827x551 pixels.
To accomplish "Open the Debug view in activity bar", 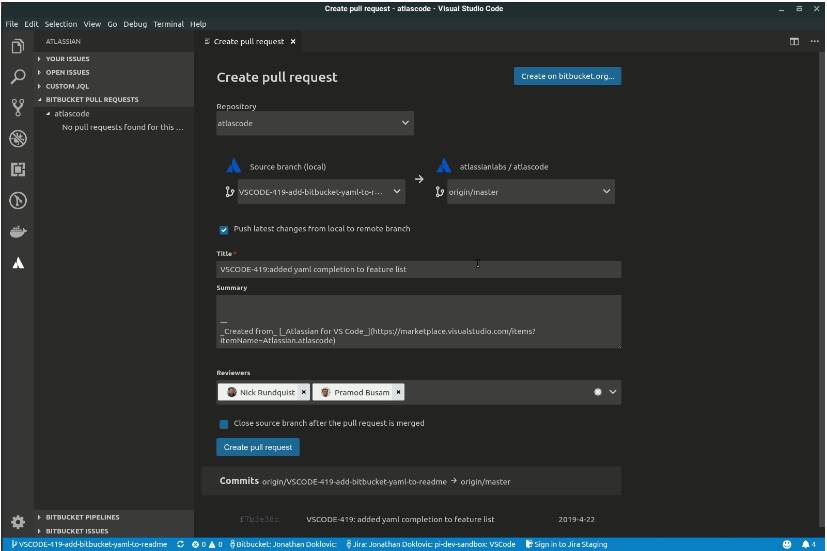I will pos(18,139).
